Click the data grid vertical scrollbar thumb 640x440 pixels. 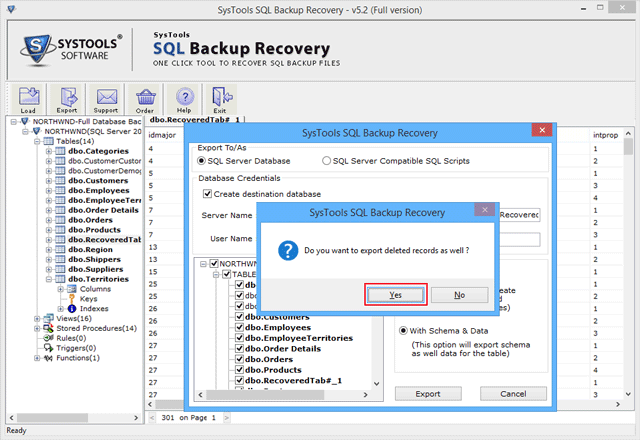tap(628, 147)
